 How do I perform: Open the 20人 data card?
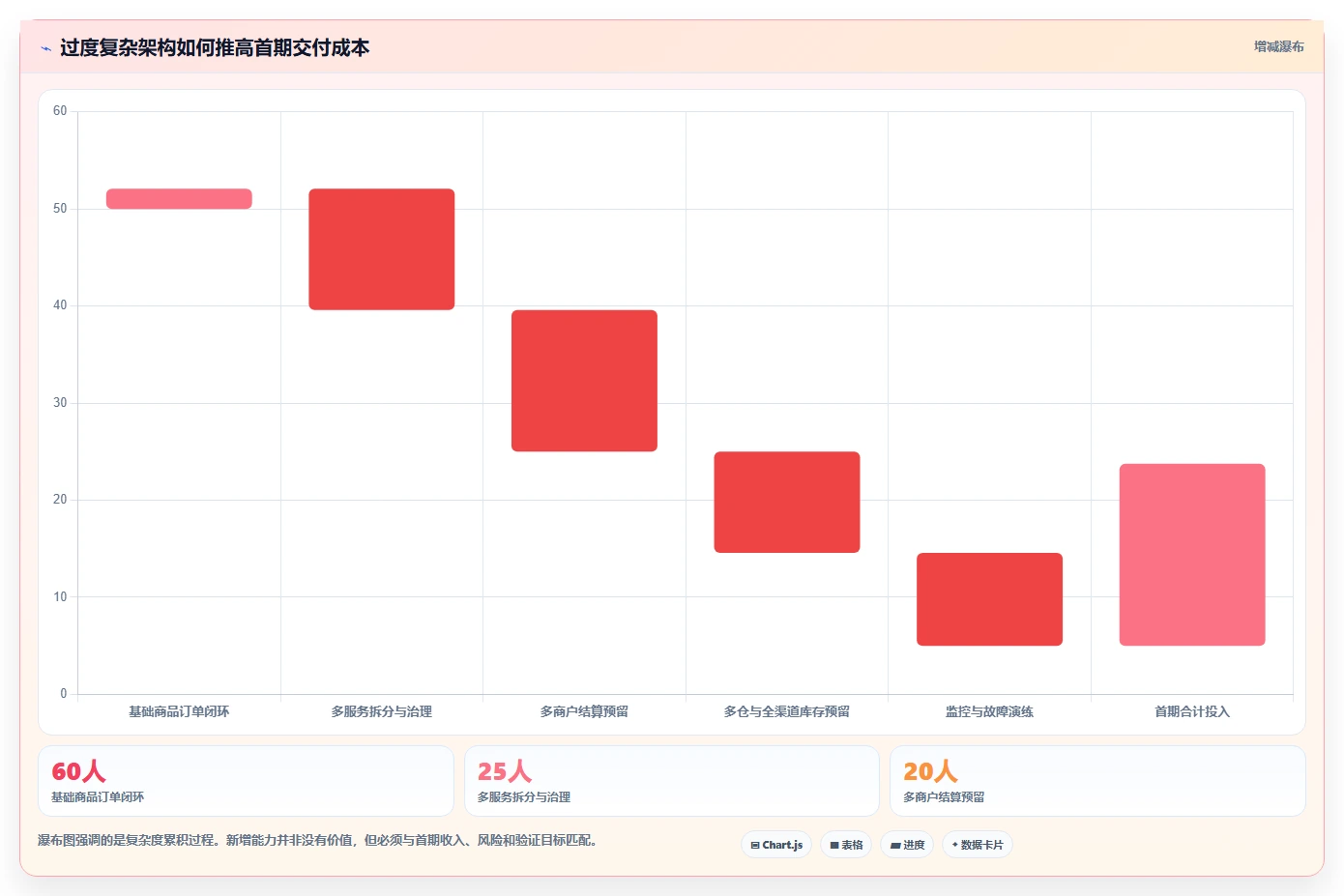pos(1097,781)
